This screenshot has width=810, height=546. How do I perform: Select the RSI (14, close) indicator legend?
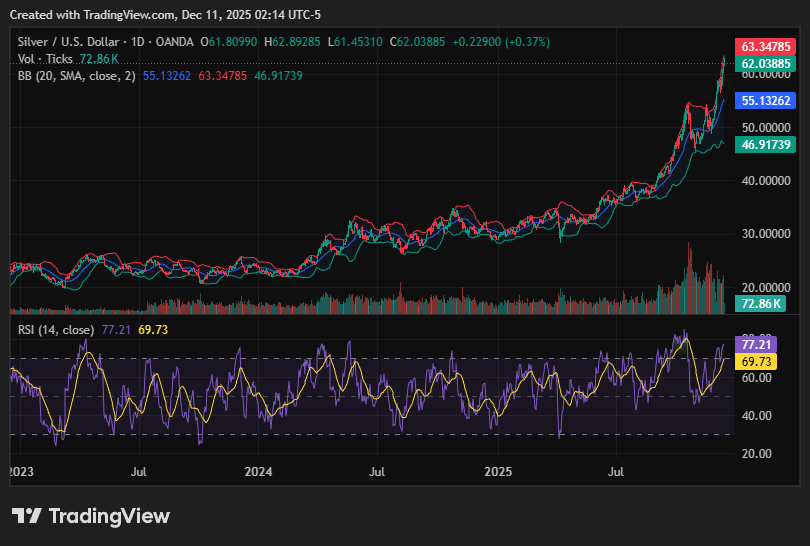56,330
